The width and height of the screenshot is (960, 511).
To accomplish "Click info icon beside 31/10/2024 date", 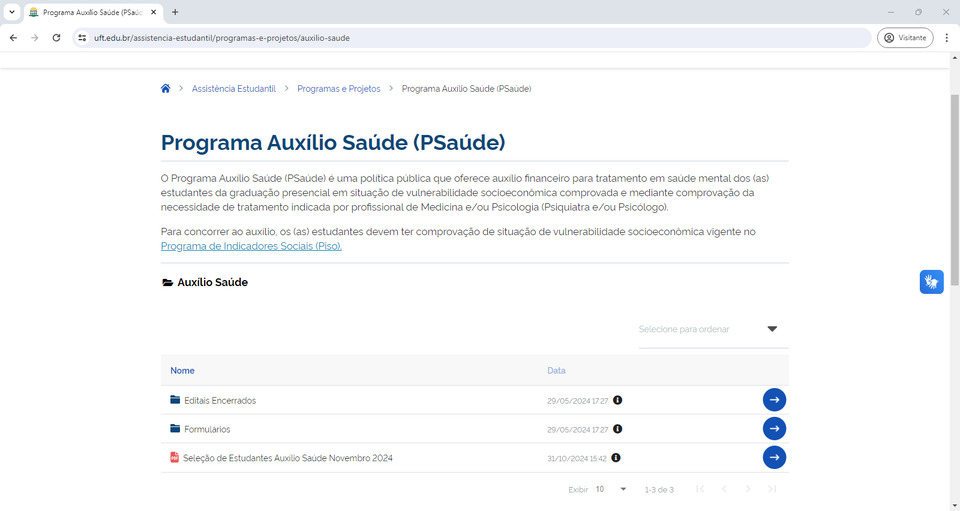I will [x=616, y=458].
